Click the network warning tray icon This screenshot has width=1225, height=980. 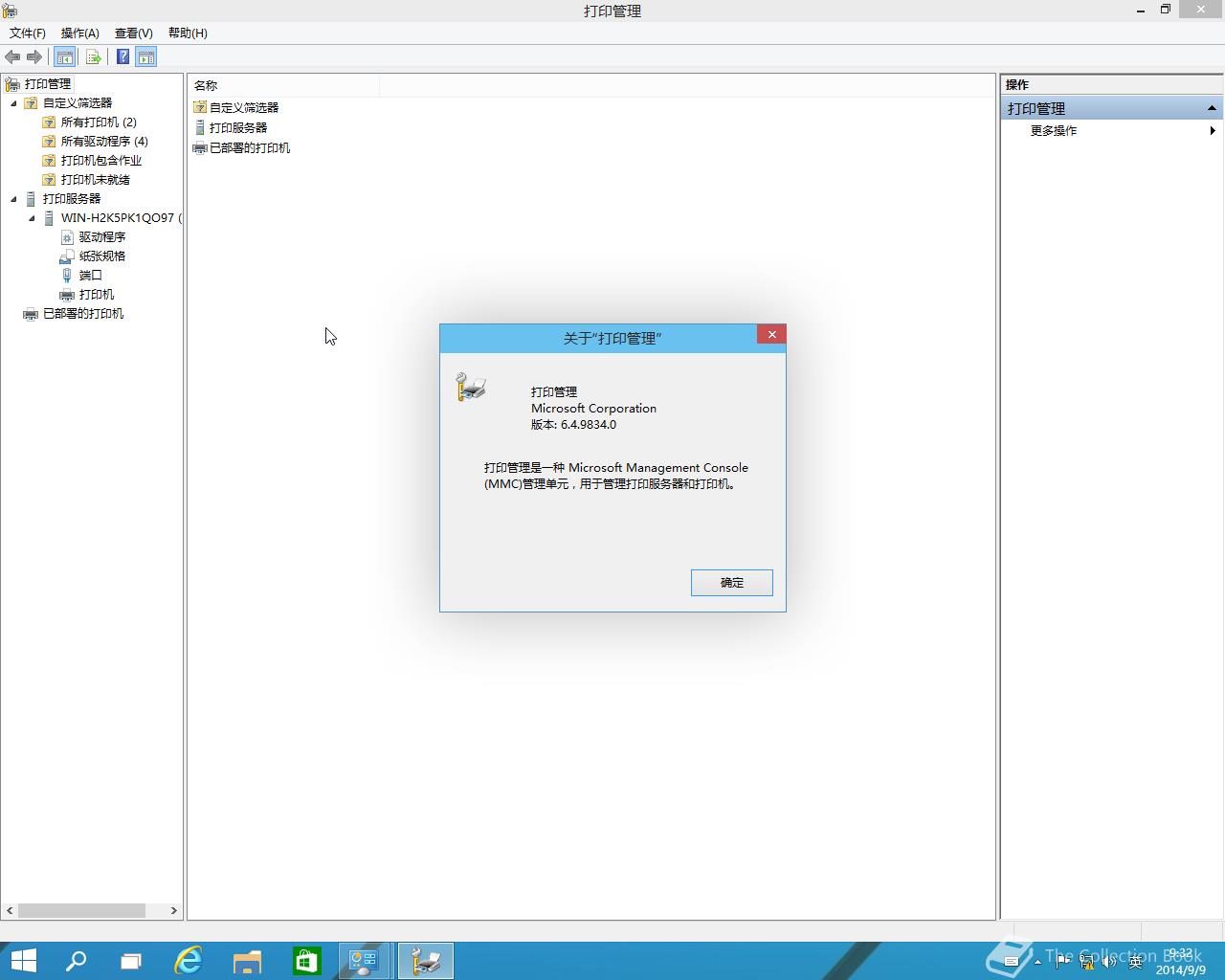click(x=1086, y=962)
